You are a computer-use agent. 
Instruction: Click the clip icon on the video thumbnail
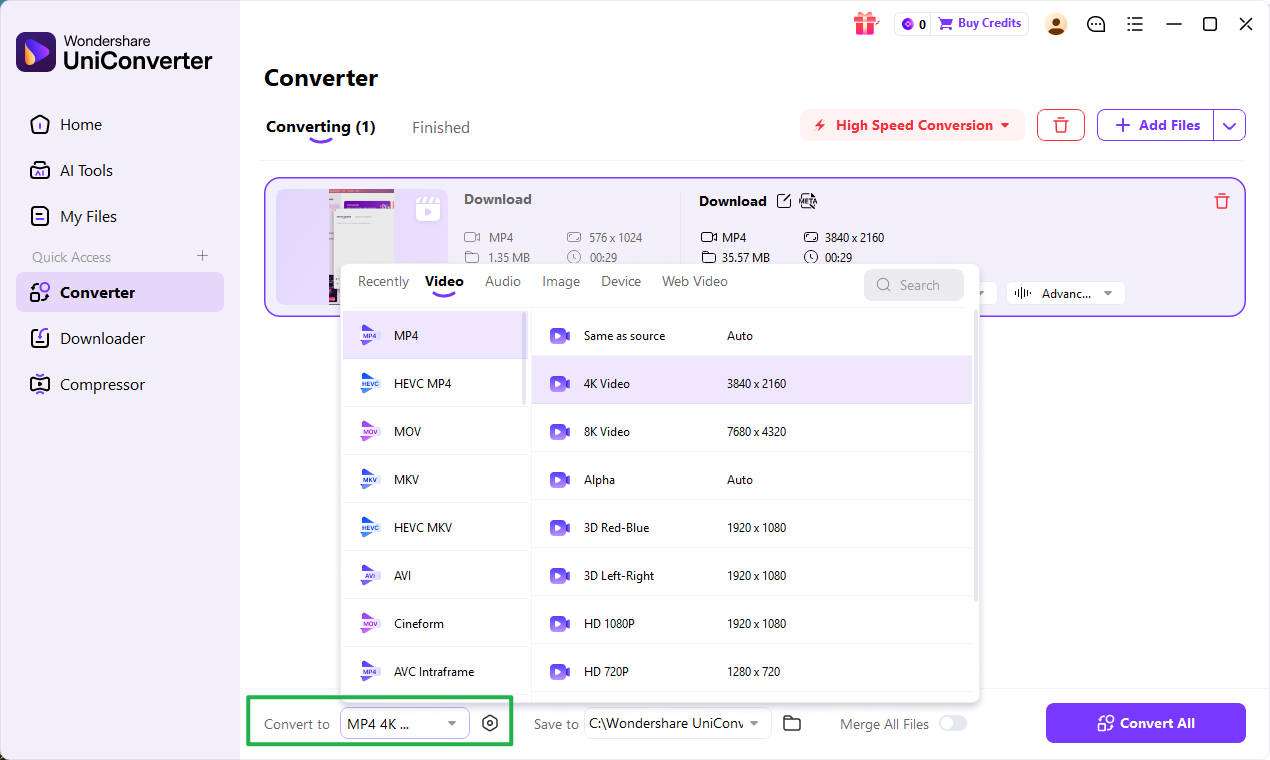click(428, 208)
